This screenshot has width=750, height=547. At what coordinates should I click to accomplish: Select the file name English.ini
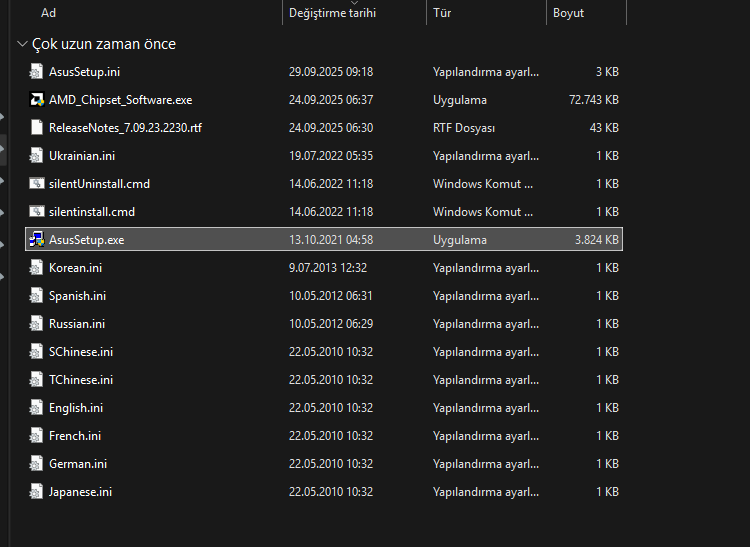tap(76, 408)
